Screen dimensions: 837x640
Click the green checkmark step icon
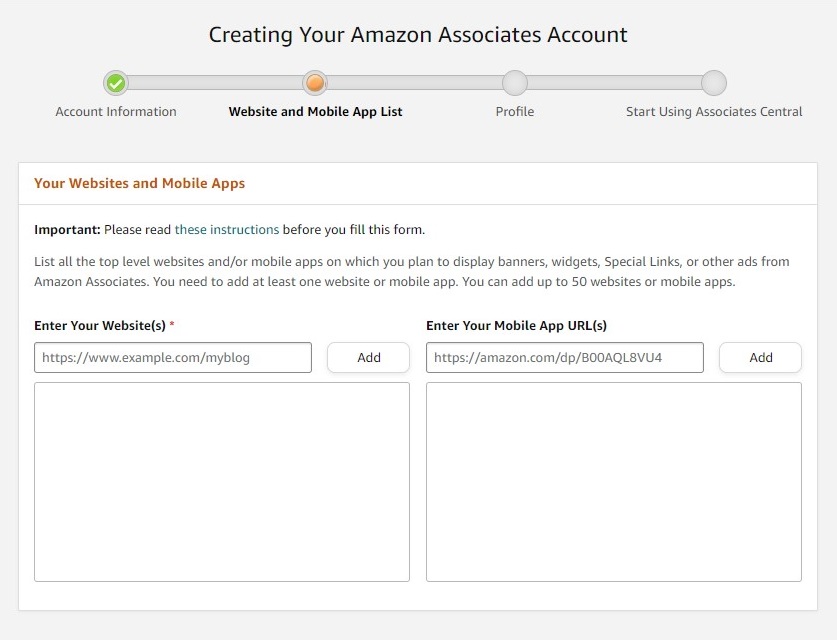click(116, 83)
